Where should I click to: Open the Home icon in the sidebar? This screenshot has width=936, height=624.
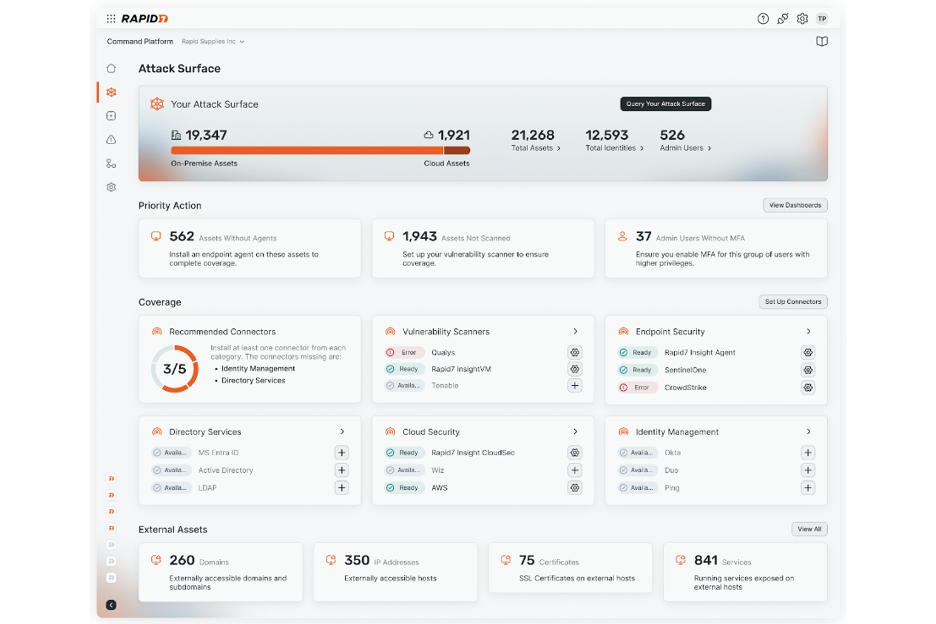pyautogui.click(x=111, y=69)
